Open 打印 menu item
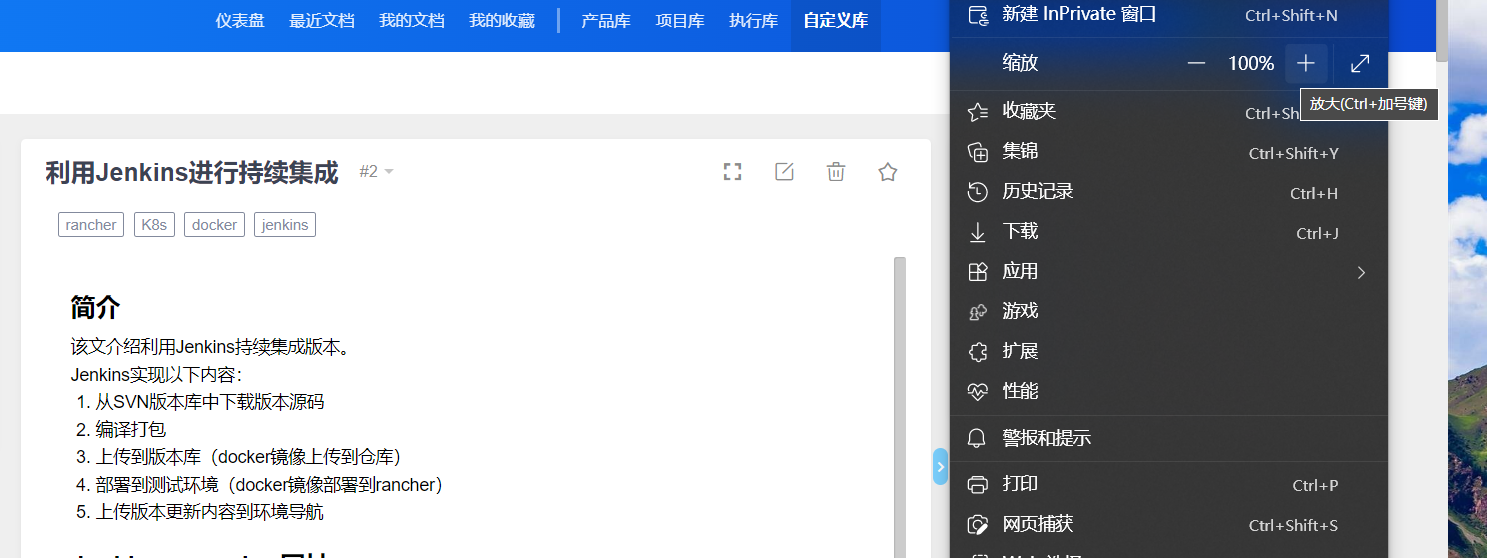Image resolution: width=1487 pixels, height=558 pixels. (1169, 484)
